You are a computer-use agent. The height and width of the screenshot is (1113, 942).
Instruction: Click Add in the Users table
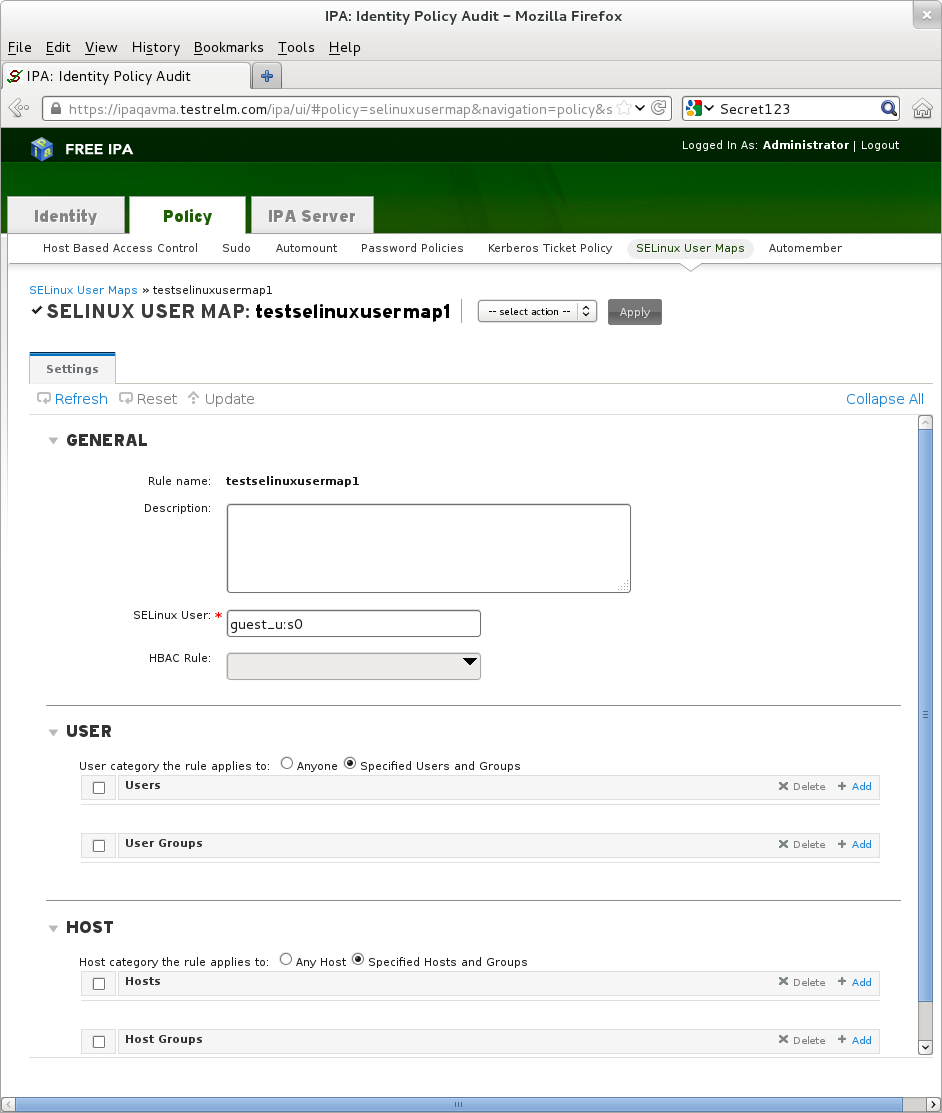tap(855, 786)
